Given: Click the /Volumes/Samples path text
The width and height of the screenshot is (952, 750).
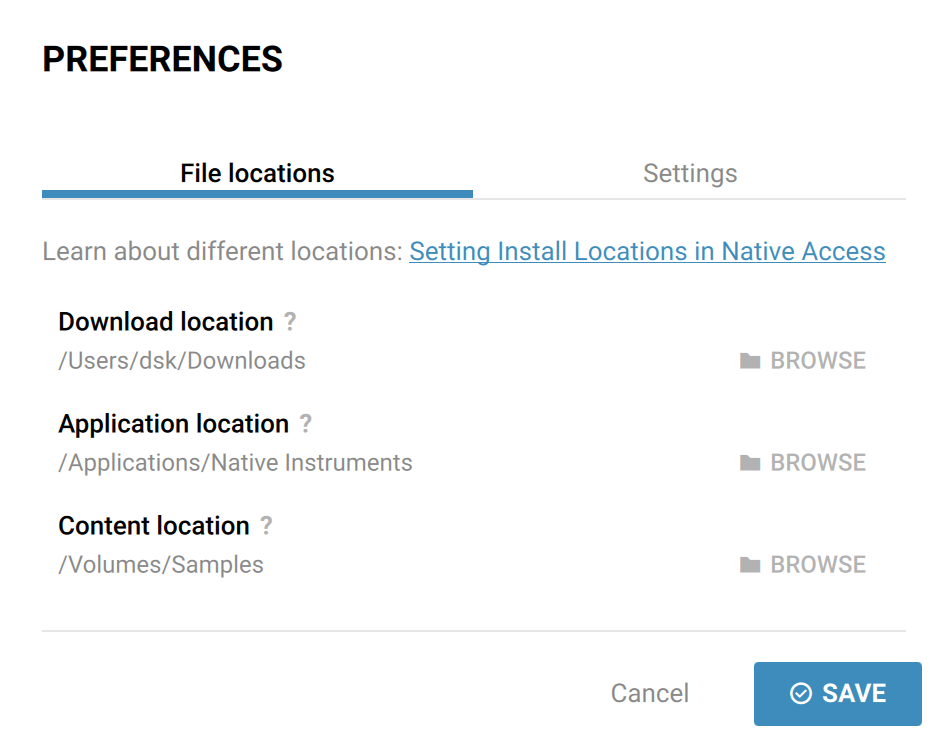Looking at the screenshot, I should (161, 565).
